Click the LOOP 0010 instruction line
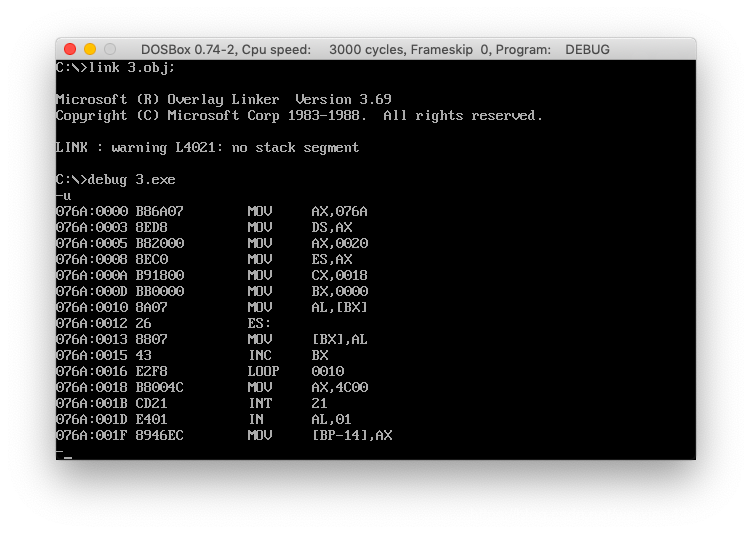This screenshot has width=752, height=534. 200,371
